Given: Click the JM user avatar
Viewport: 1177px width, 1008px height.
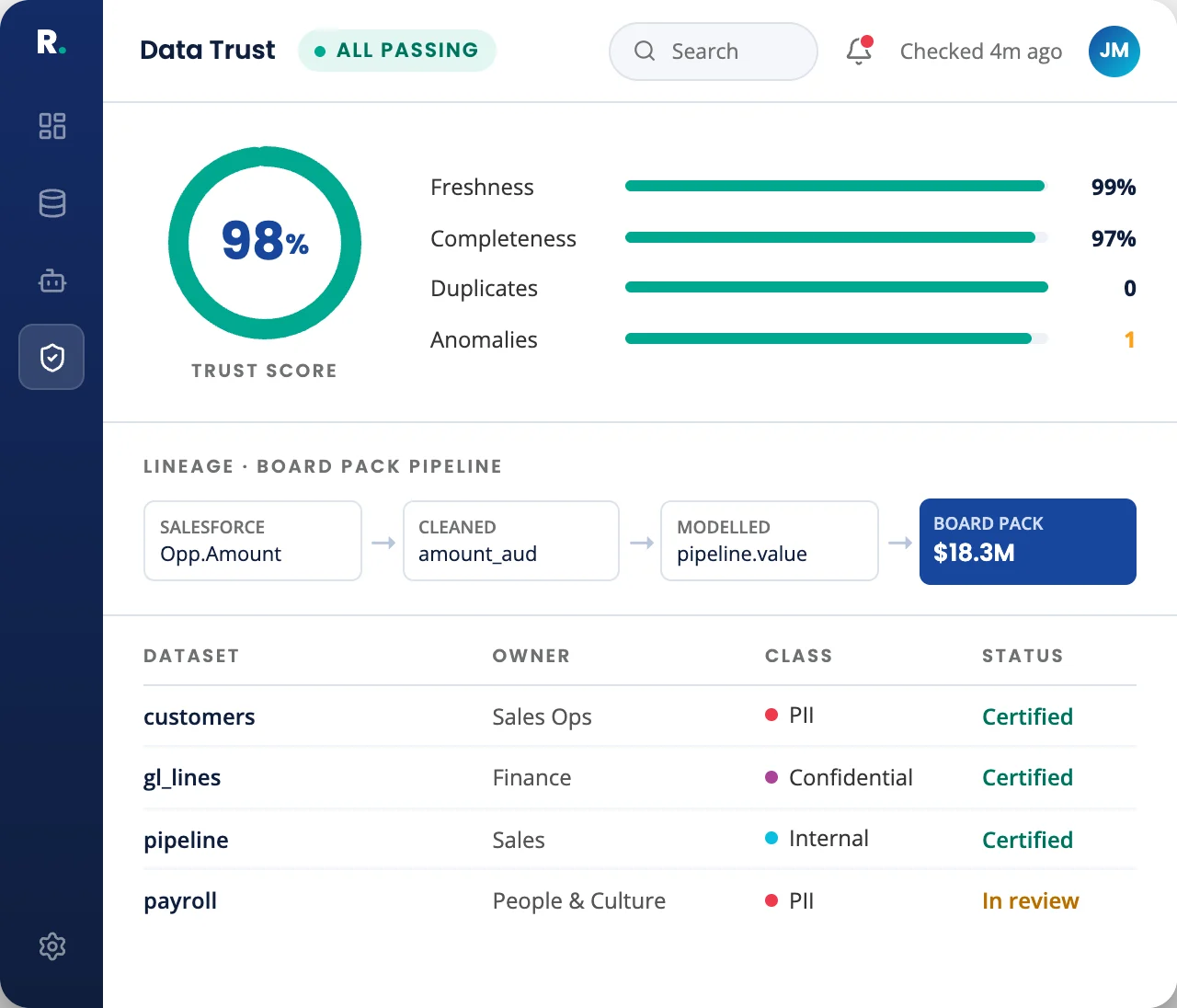Looking at the screenshot, I should click(1114, 52).
